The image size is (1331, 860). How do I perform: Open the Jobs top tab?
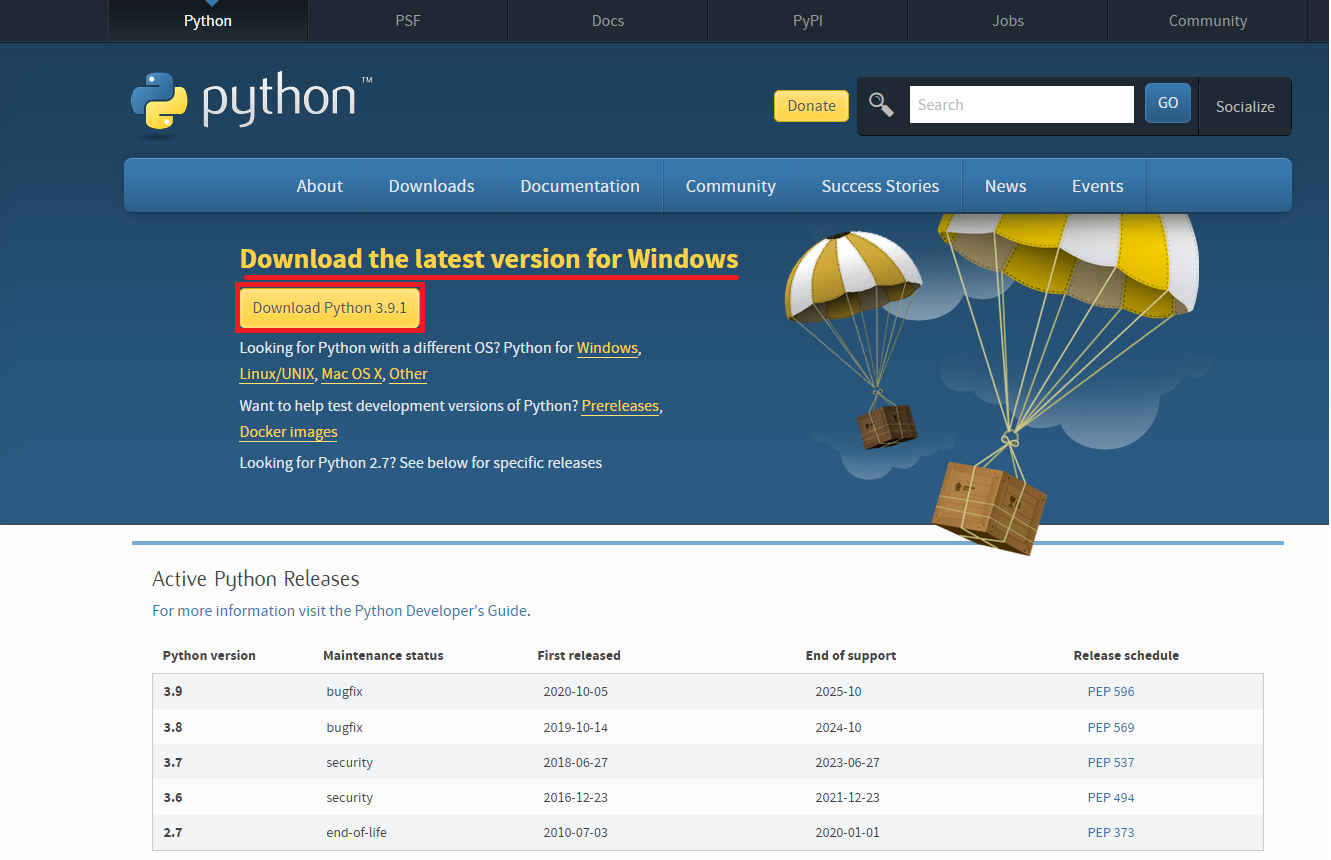tap(1008, 20)
